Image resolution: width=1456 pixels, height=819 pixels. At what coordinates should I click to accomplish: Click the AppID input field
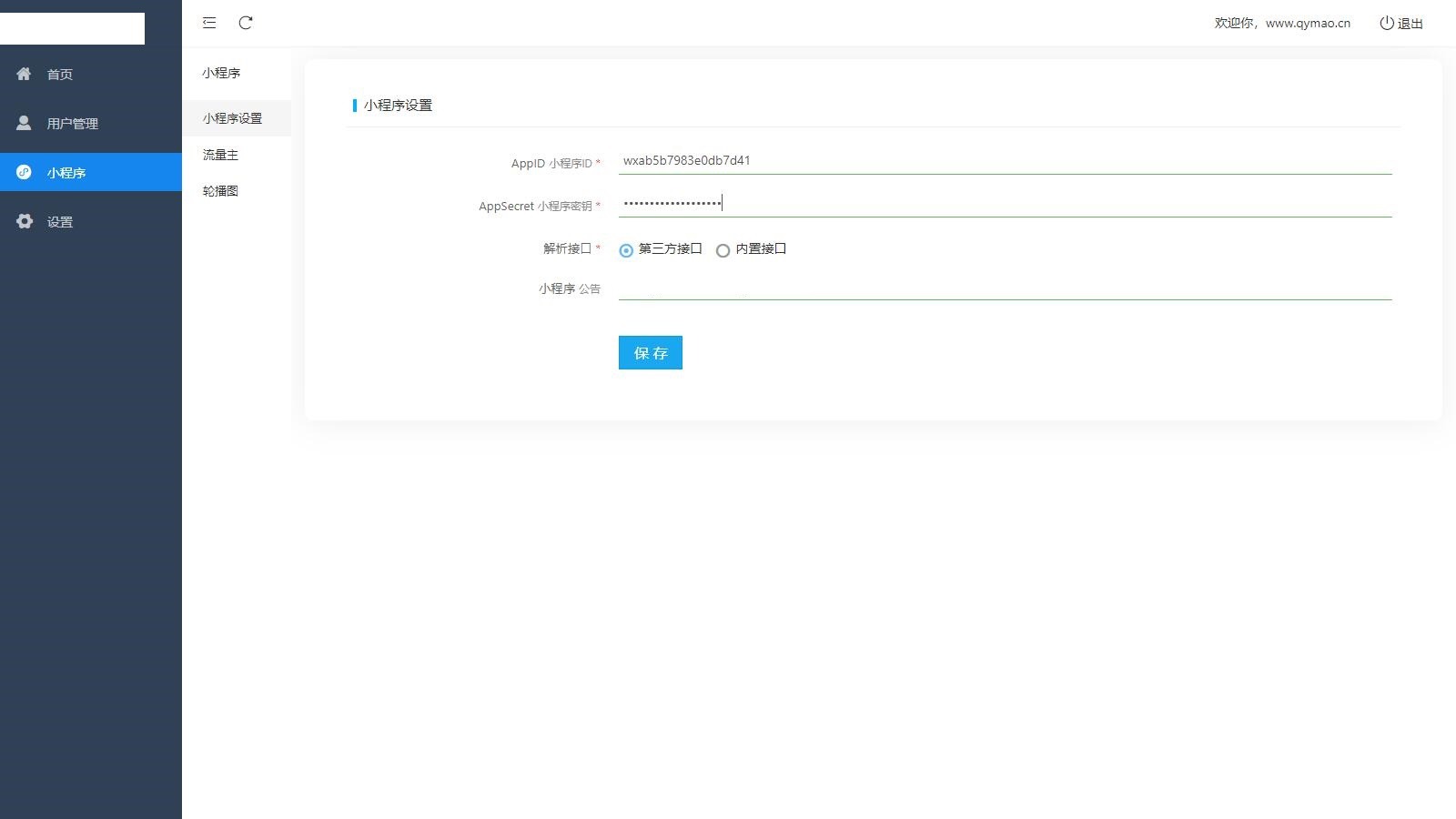tap(1006, 161)
